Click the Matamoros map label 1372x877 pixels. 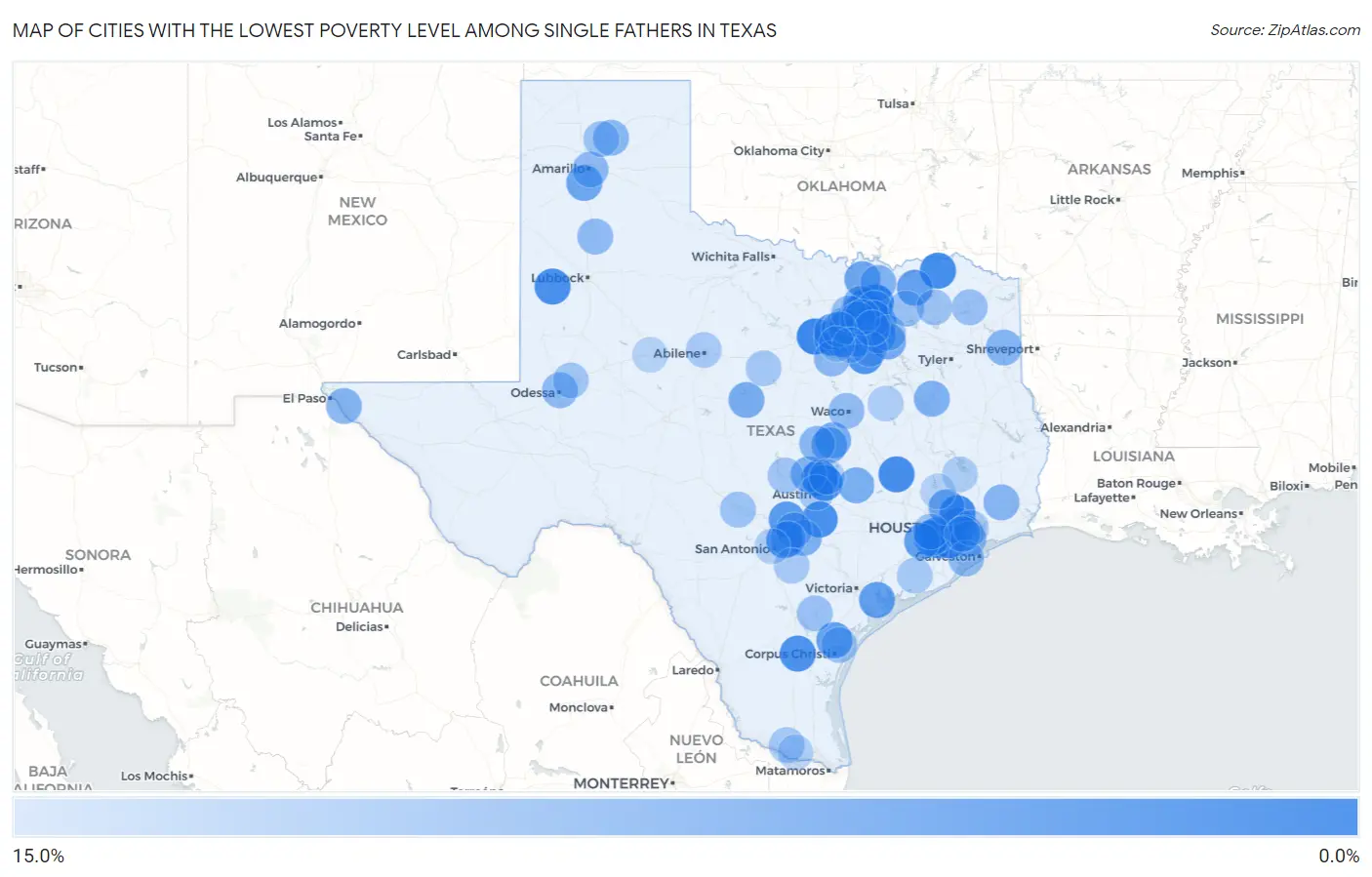click(790, 771)
